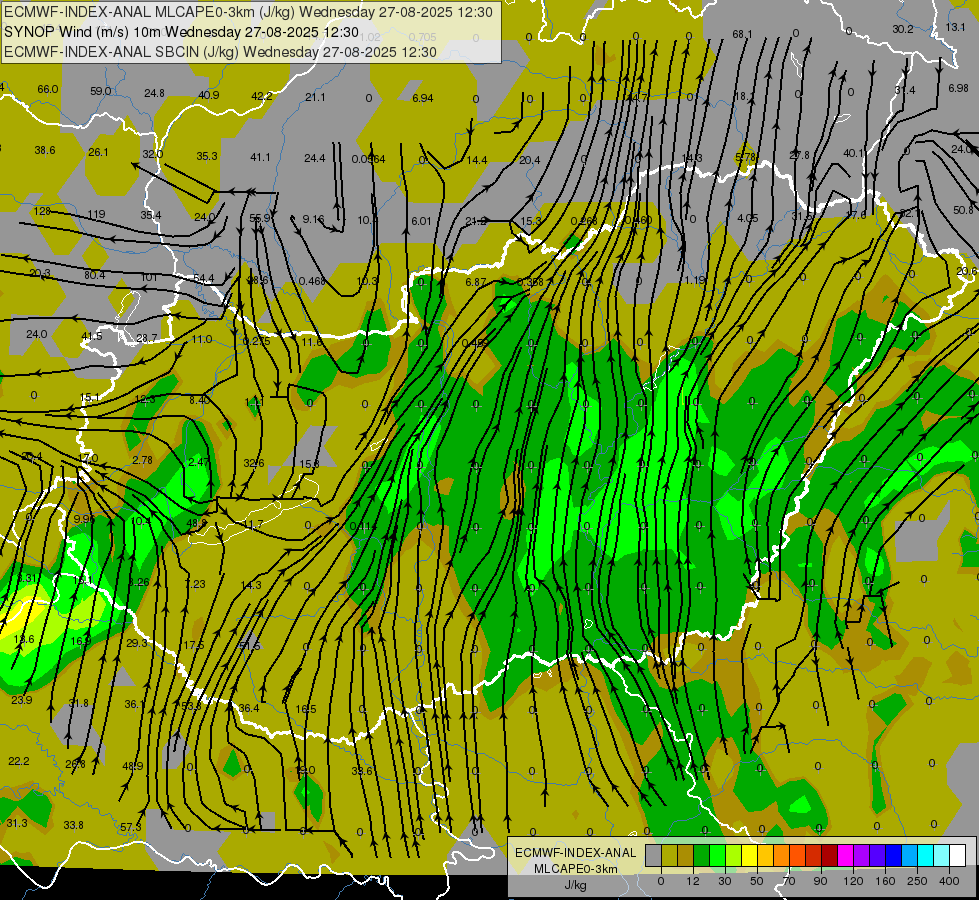This screenshot has width=979, height=900.
Task: Click the map value '33.8'
Action: point(74,825)
